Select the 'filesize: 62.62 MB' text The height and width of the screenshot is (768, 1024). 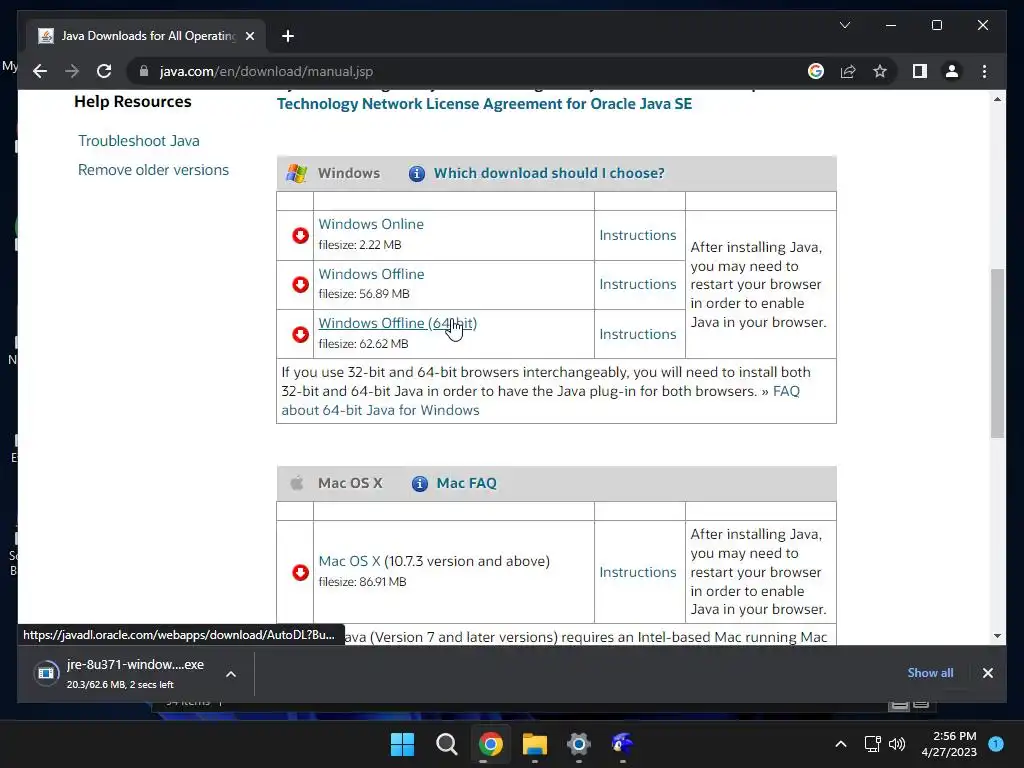[x=364, y=344]
